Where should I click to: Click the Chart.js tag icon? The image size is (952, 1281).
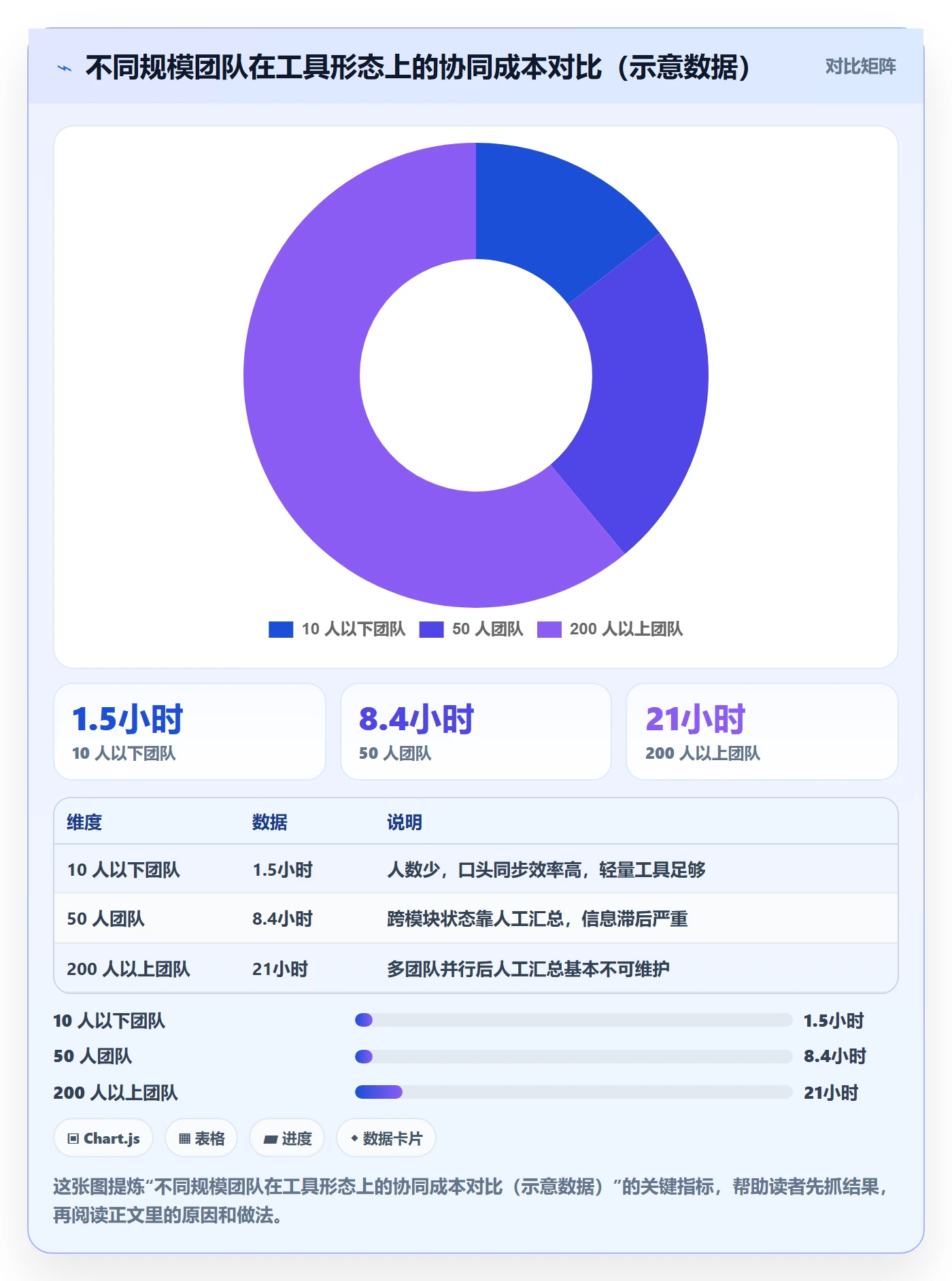tap(73, 1138)
